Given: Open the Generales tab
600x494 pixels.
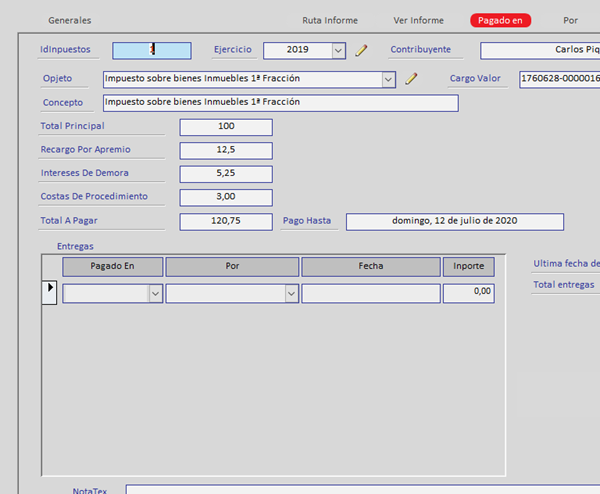Looking at the screenshot, I should (70, 20).
